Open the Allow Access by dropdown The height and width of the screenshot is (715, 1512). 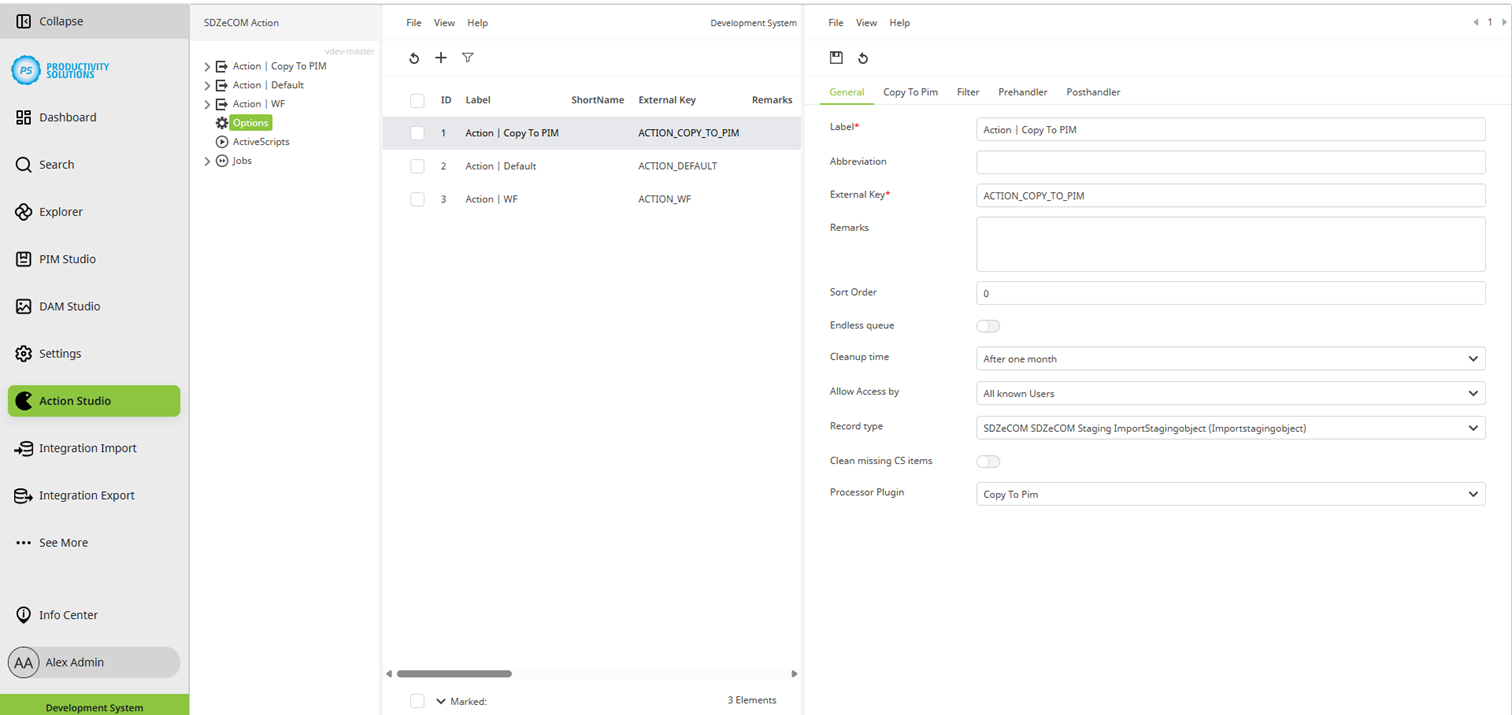tap(1230, 393)
